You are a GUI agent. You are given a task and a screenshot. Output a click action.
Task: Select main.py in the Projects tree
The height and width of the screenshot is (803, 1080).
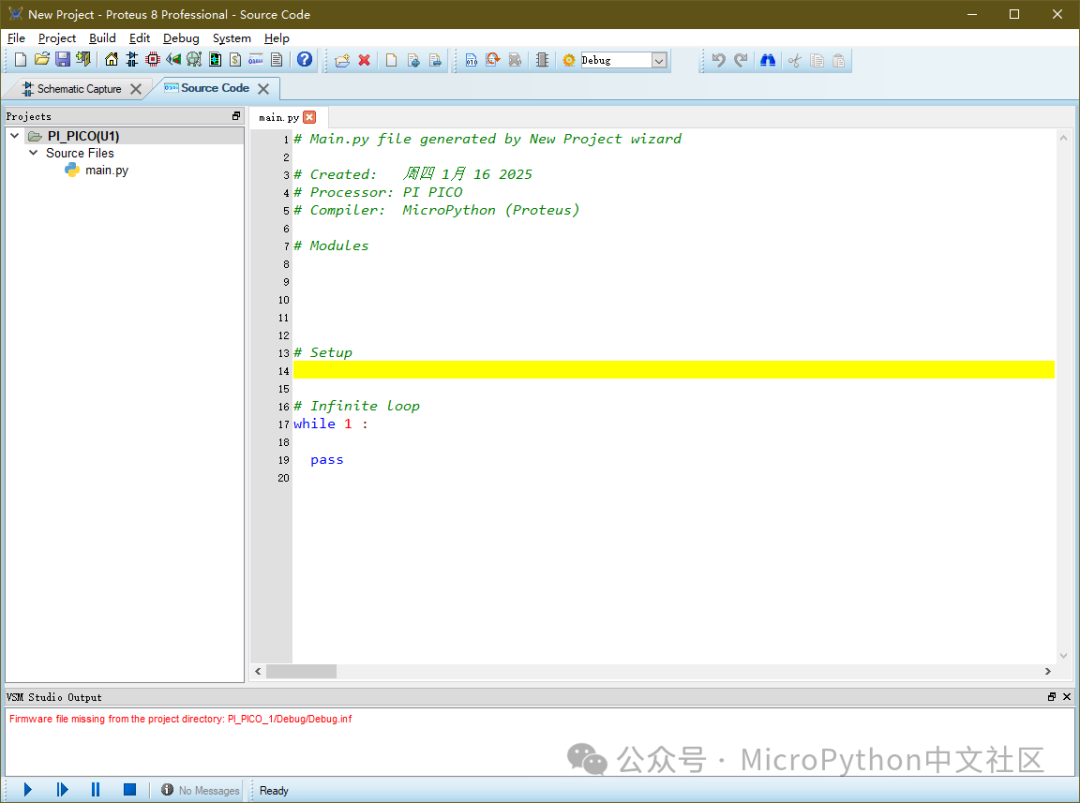coord(106,170)
